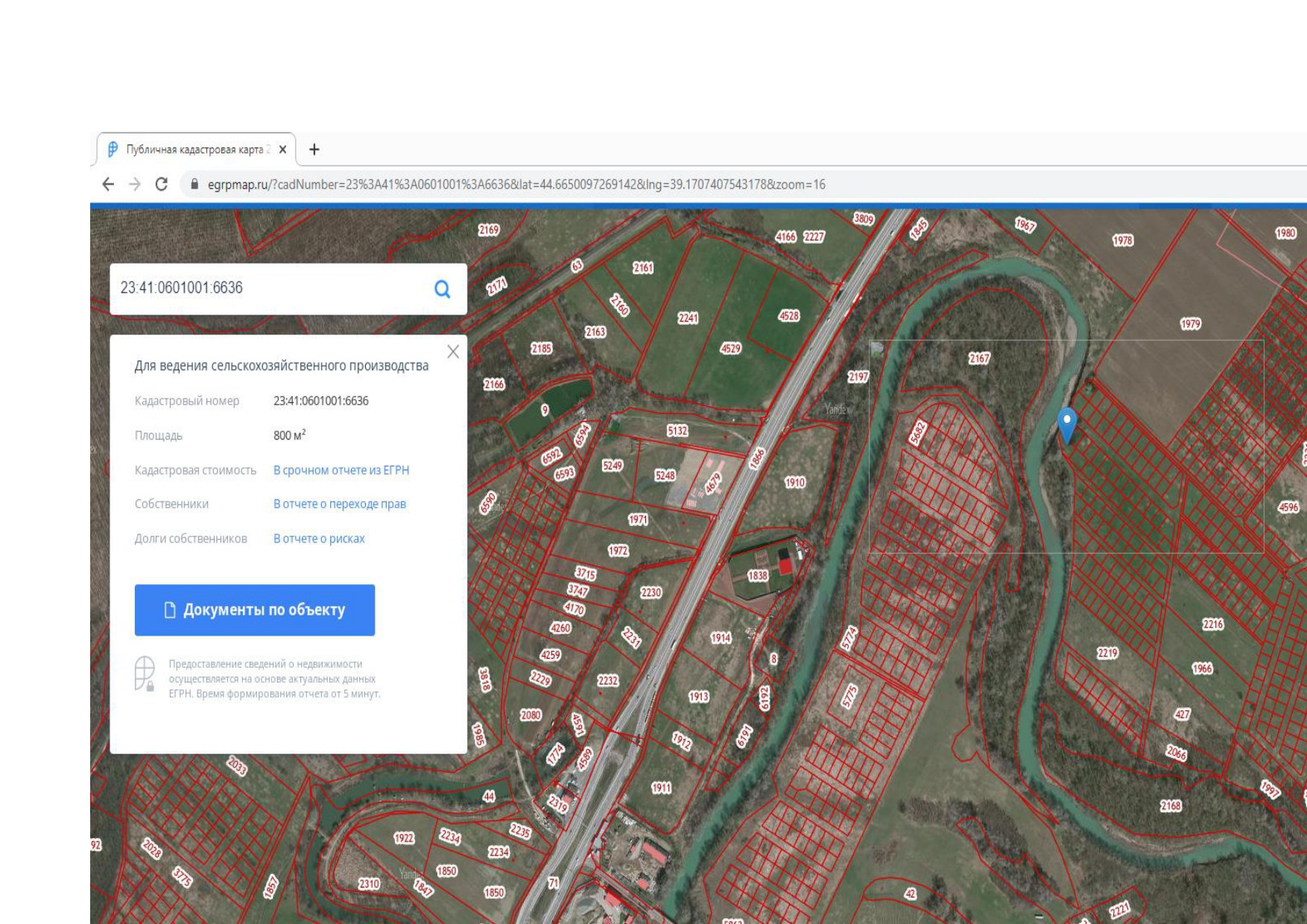Click the browser forward arrow
The width and height of the screenshot is (1307, 924).
[x=135, y=184]
